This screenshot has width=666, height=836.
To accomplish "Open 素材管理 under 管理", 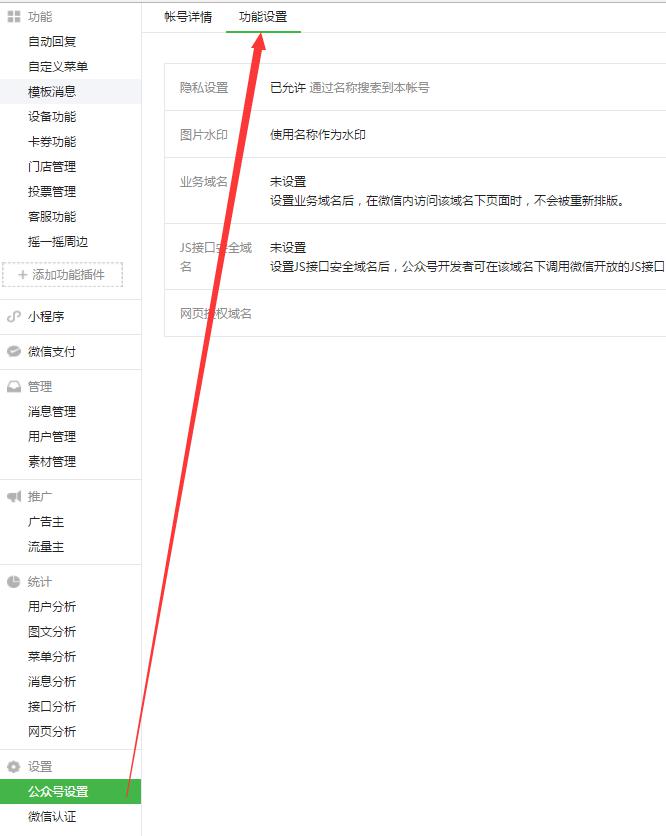I will coord(52,462).
